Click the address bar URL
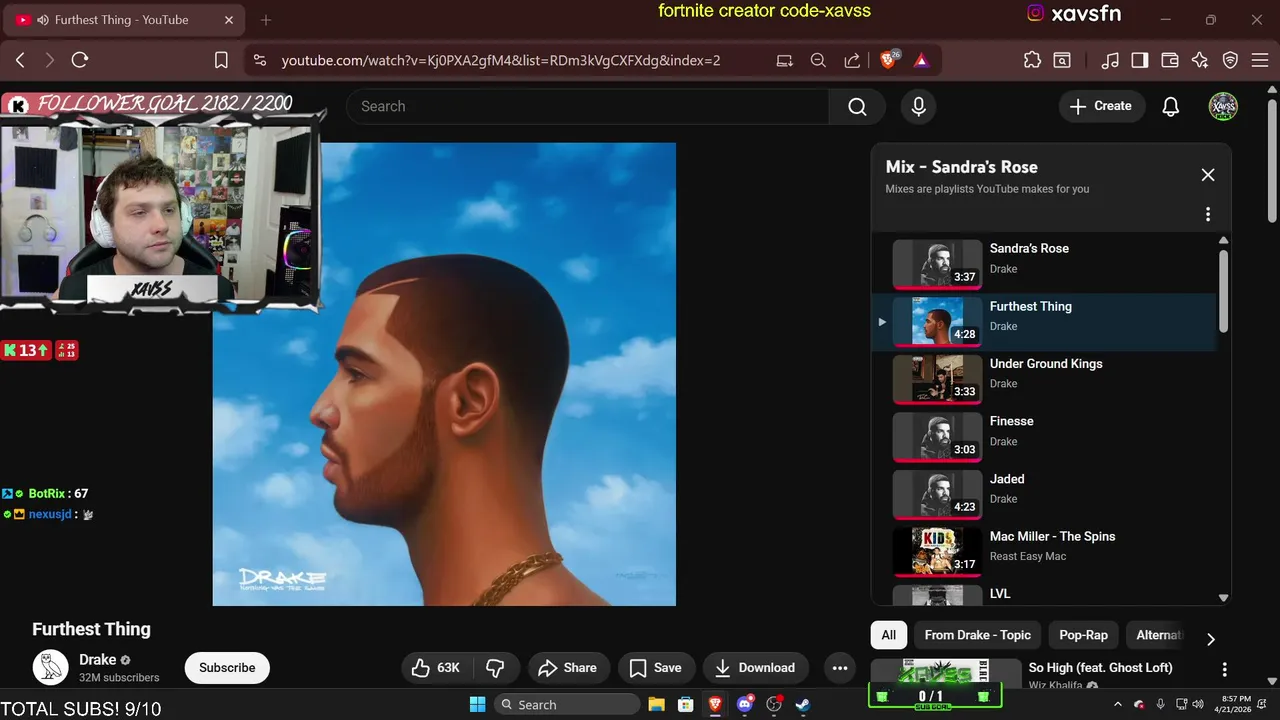The height and width of the screenshot is (720, 1280). (x=500, y=60)
